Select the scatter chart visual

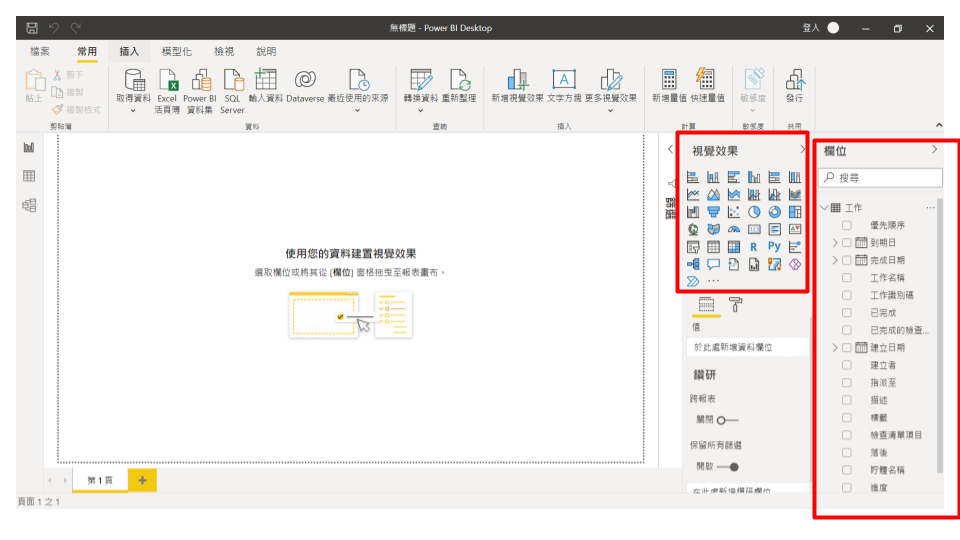[733, 212]
